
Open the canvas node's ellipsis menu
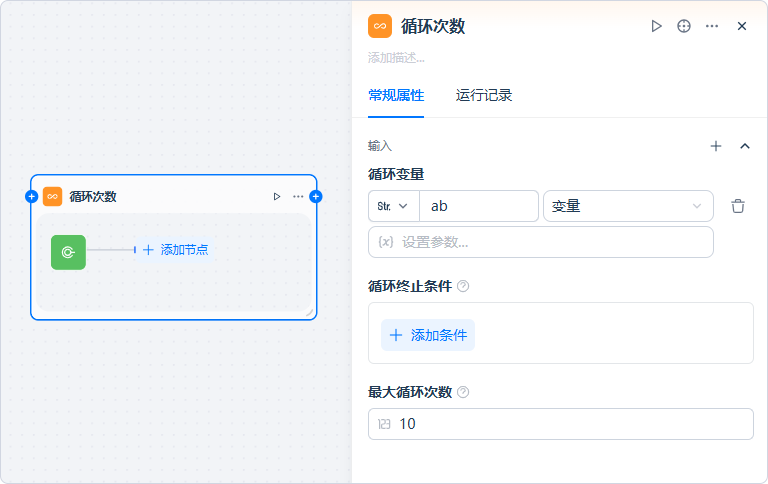tap(298, 196)
